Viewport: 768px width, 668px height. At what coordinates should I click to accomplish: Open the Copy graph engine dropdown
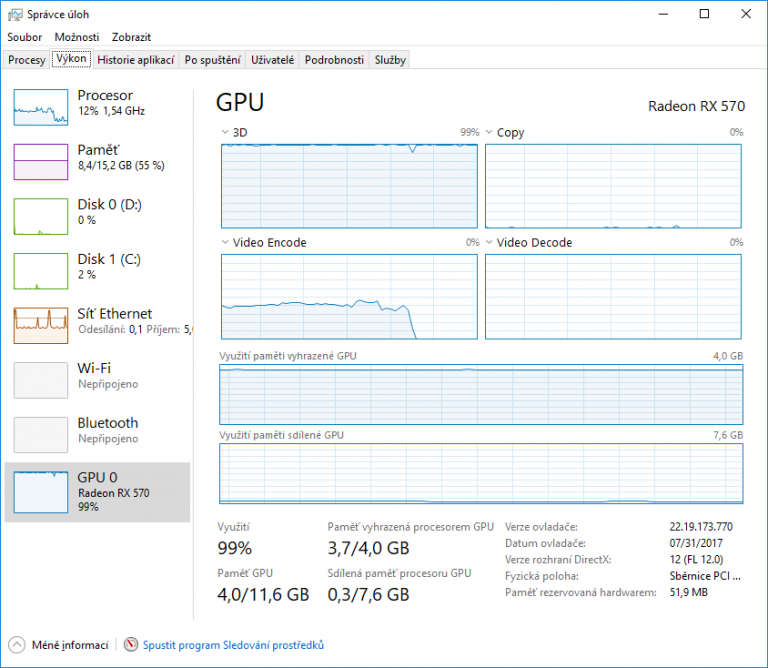coord(489,132)
